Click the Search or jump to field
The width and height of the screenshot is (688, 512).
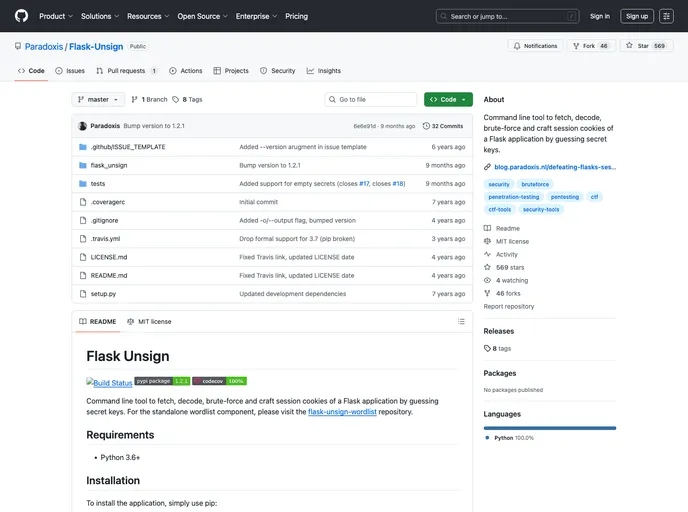pyautogui.click(x=507, y=16)
